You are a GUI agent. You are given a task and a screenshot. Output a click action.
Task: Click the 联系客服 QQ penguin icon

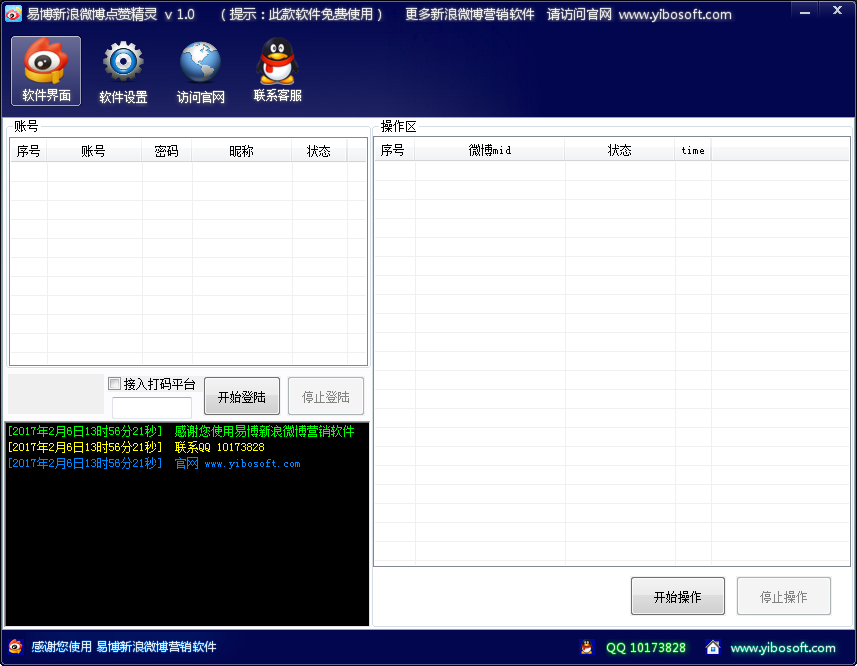pyautogui.click(x=277, y=72)
